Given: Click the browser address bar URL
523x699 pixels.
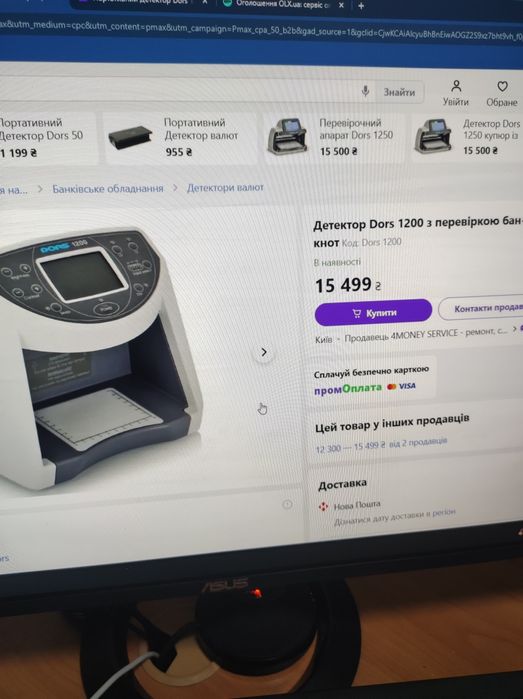Looking at the screenshot, I should pos(261,28).
